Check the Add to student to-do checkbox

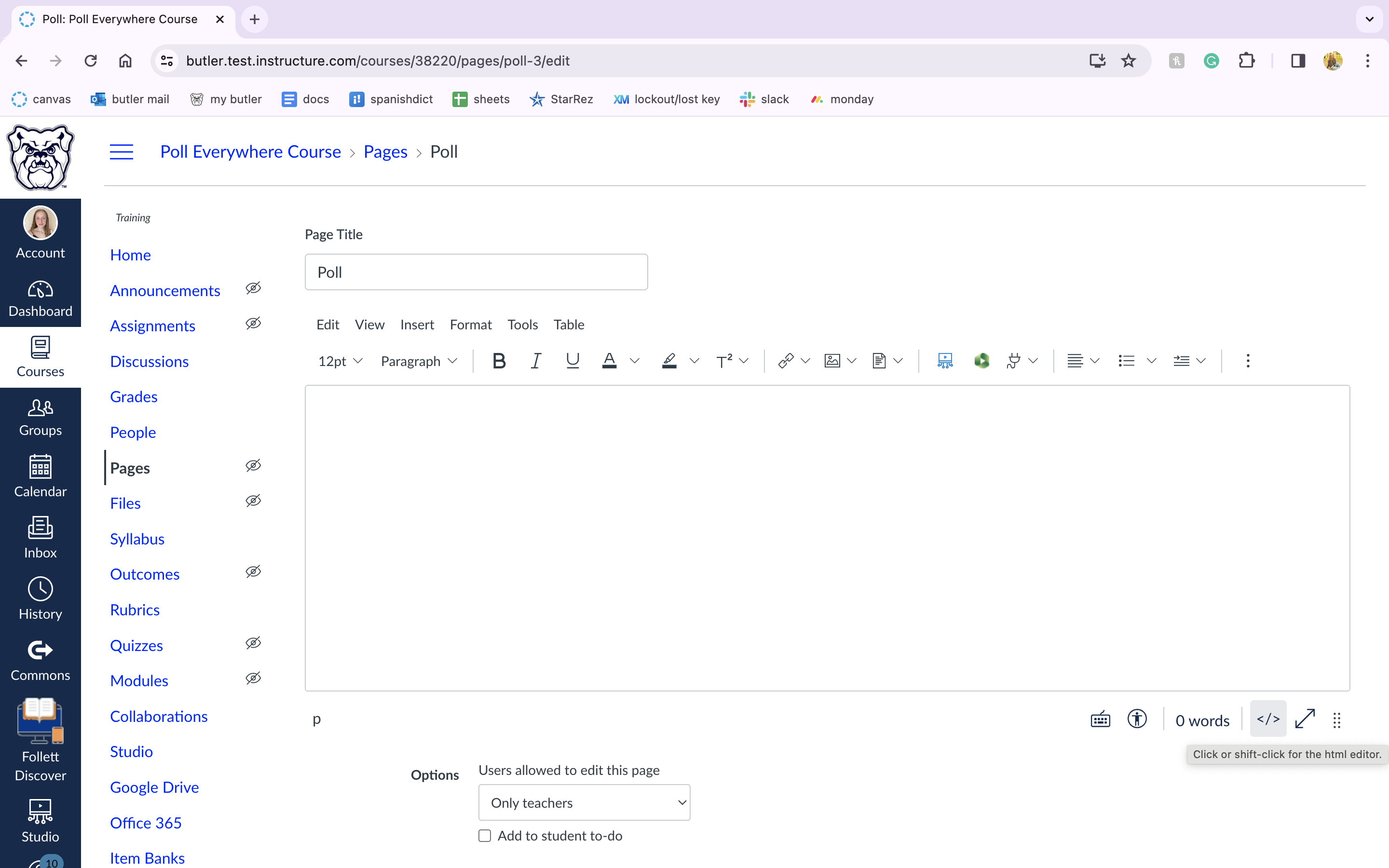pos(485,836)
